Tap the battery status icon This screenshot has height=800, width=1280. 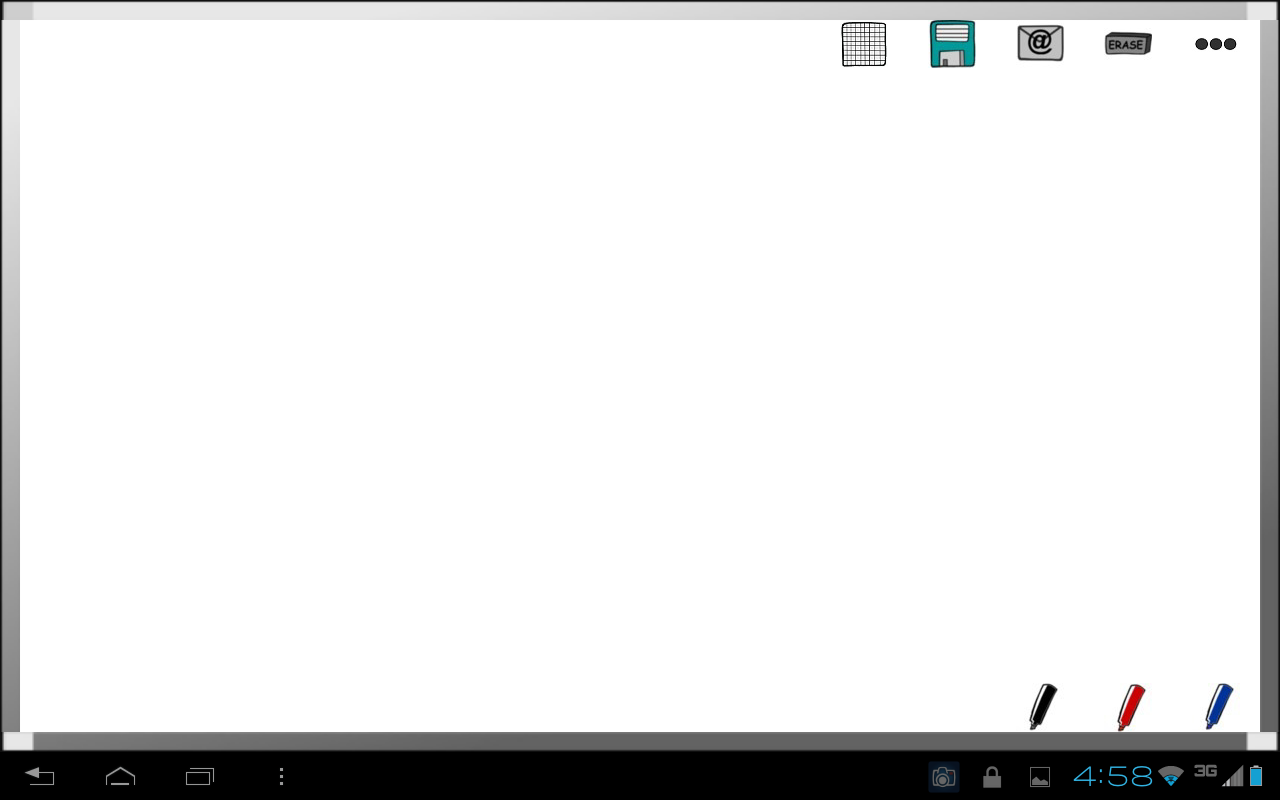[x=1256, y=776]
